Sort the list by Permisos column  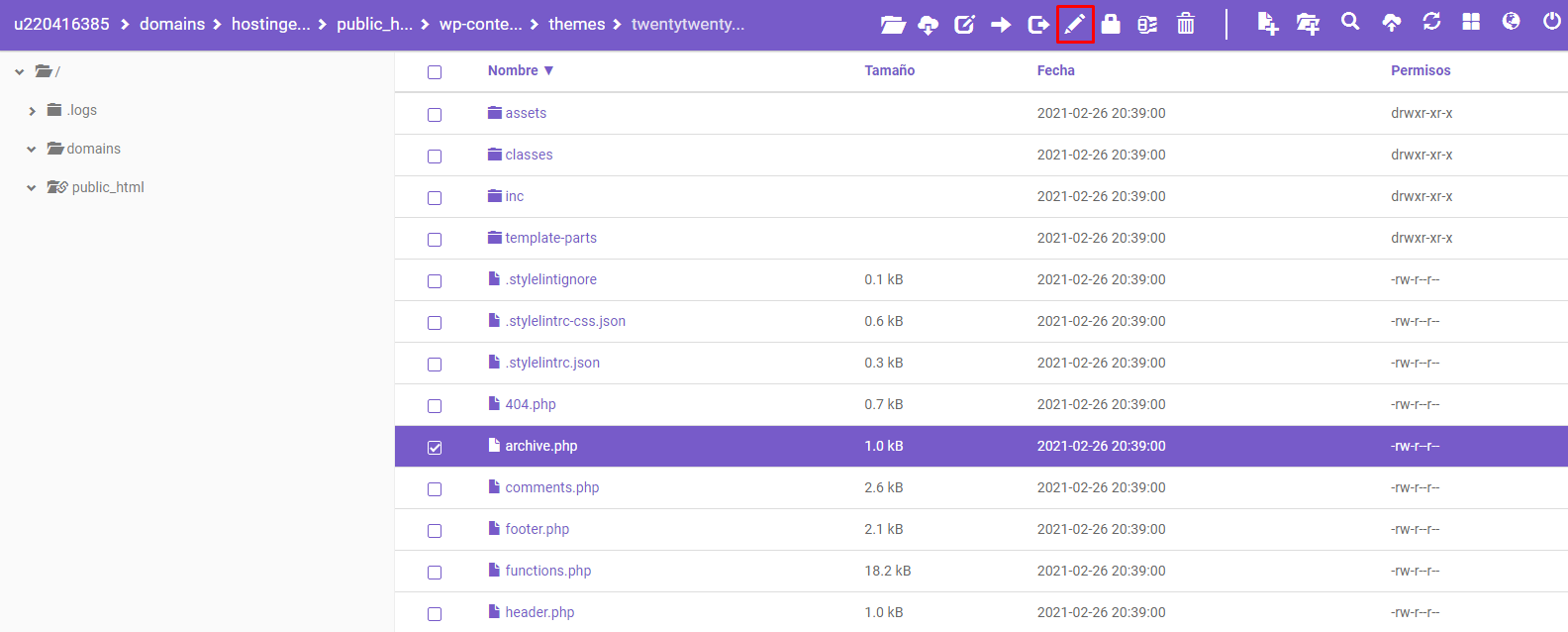click(x=1421, y=70)
